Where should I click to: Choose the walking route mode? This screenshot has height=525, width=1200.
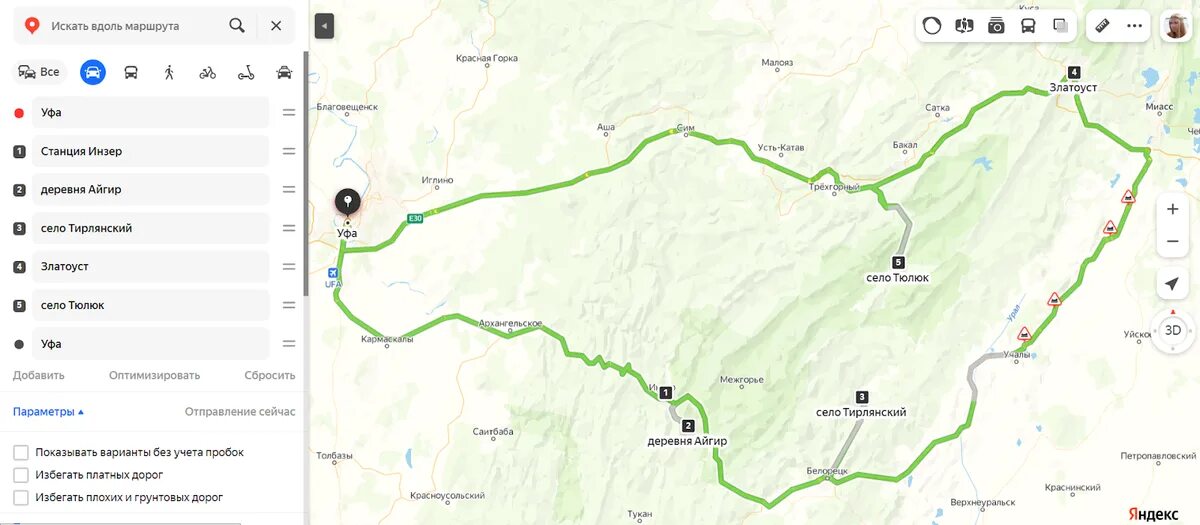pos(169,72)
